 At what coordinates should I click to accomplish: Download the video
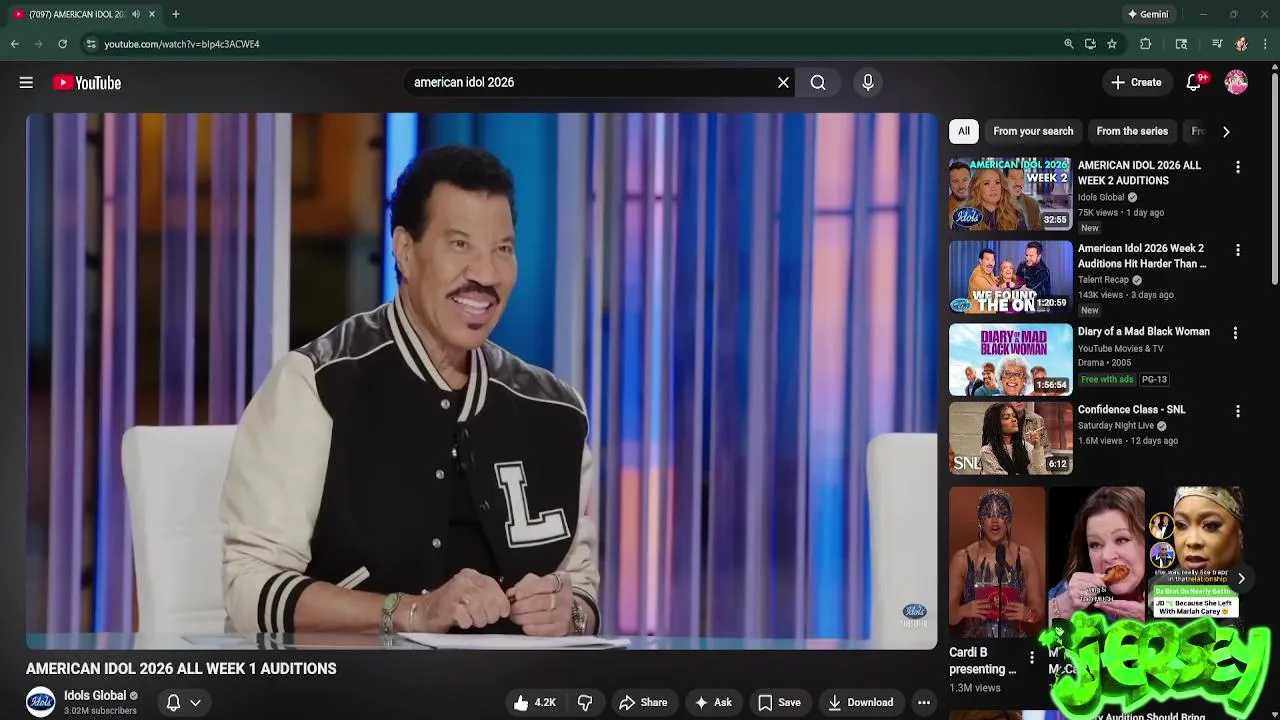[x=860, y=703]
